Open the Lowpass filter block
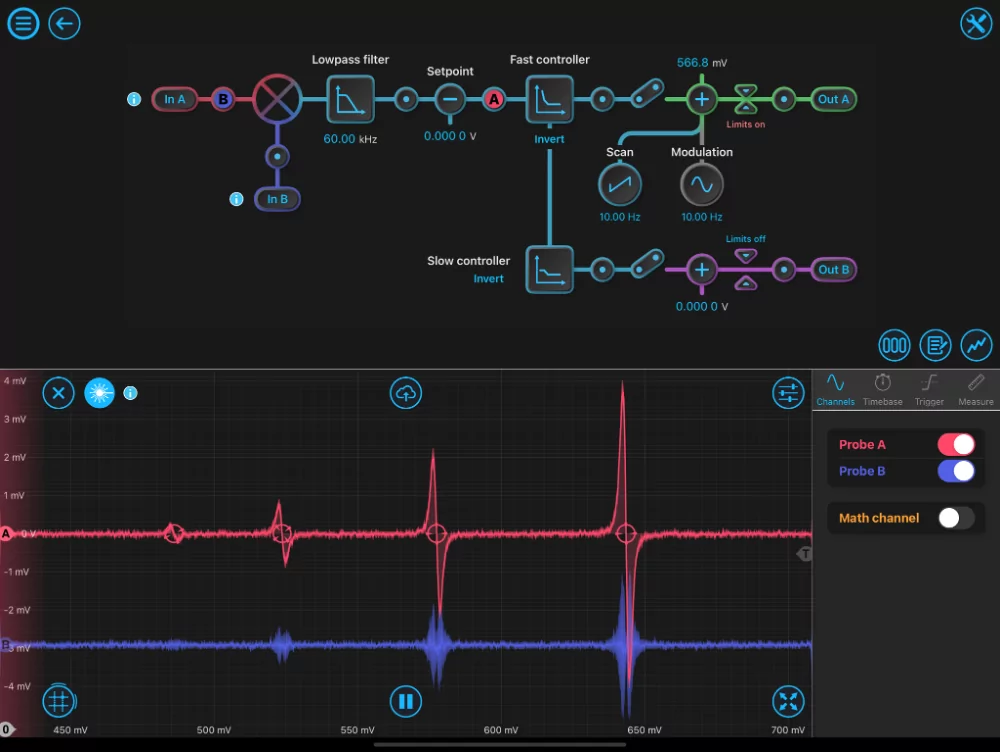This screenshot has height=752, width=1000. click(350, 99)
